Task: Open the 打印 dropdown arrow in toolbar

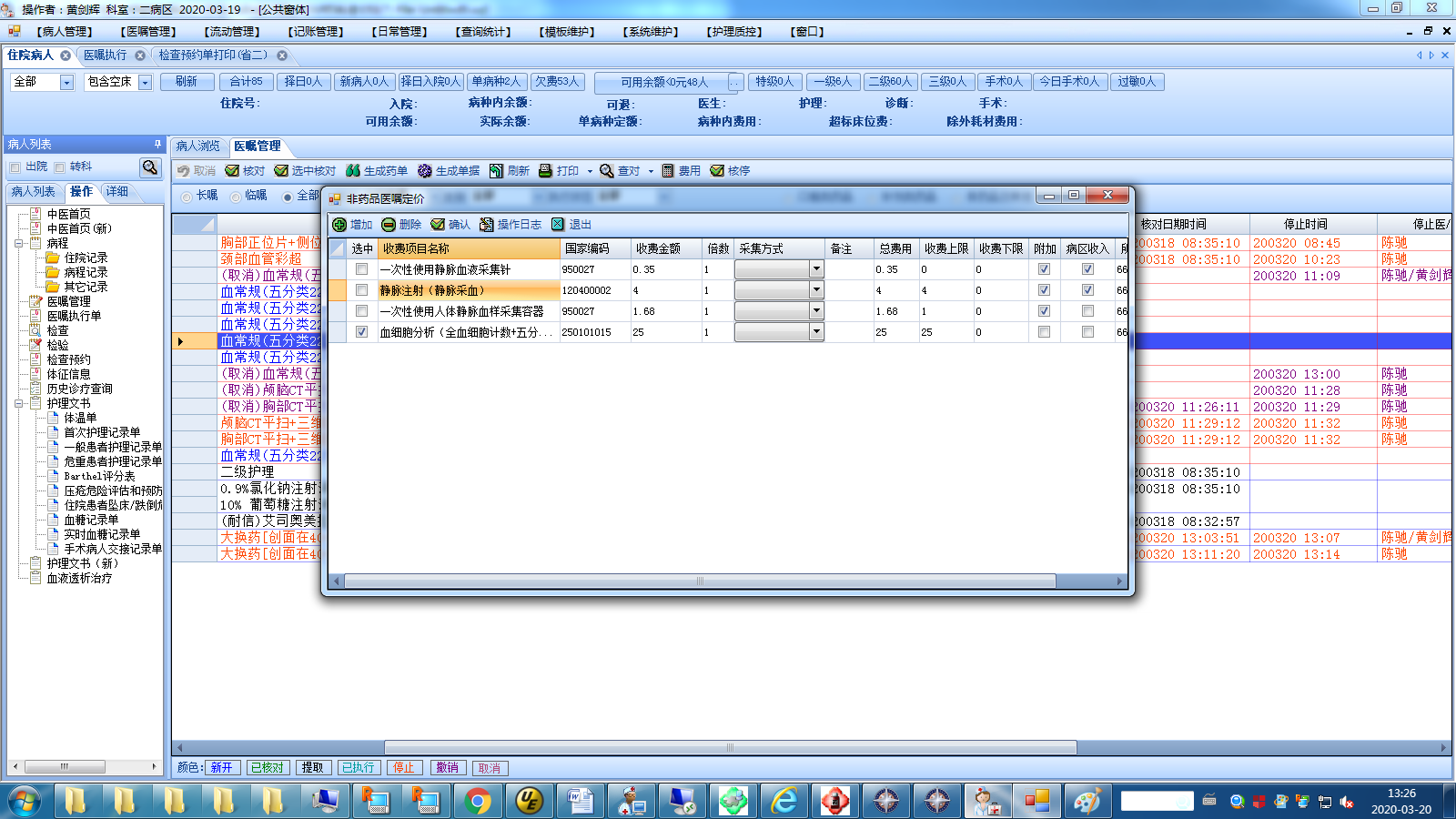Action: (589, 171)
